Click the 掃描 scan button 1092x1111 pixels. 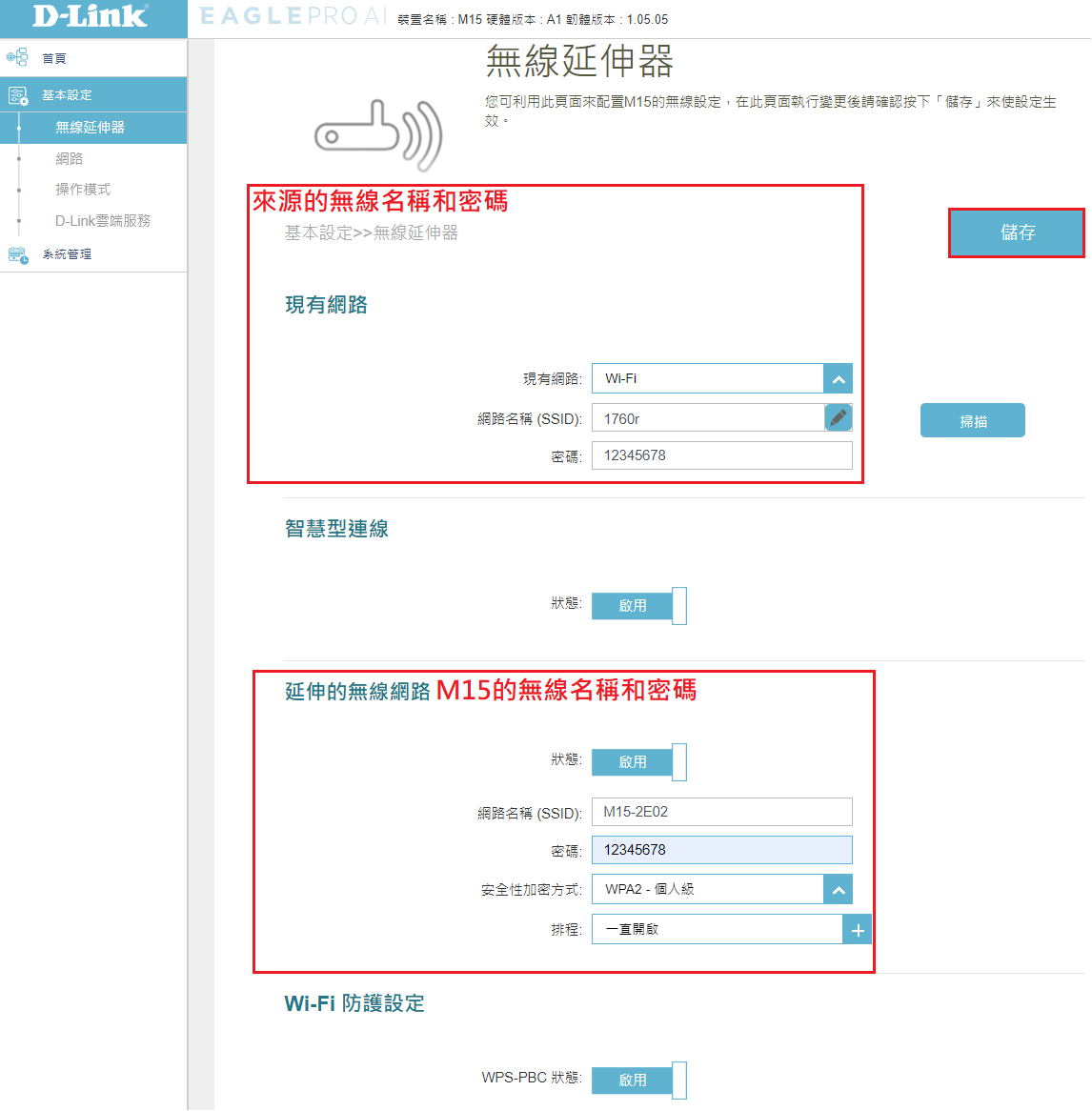[972, 421]
